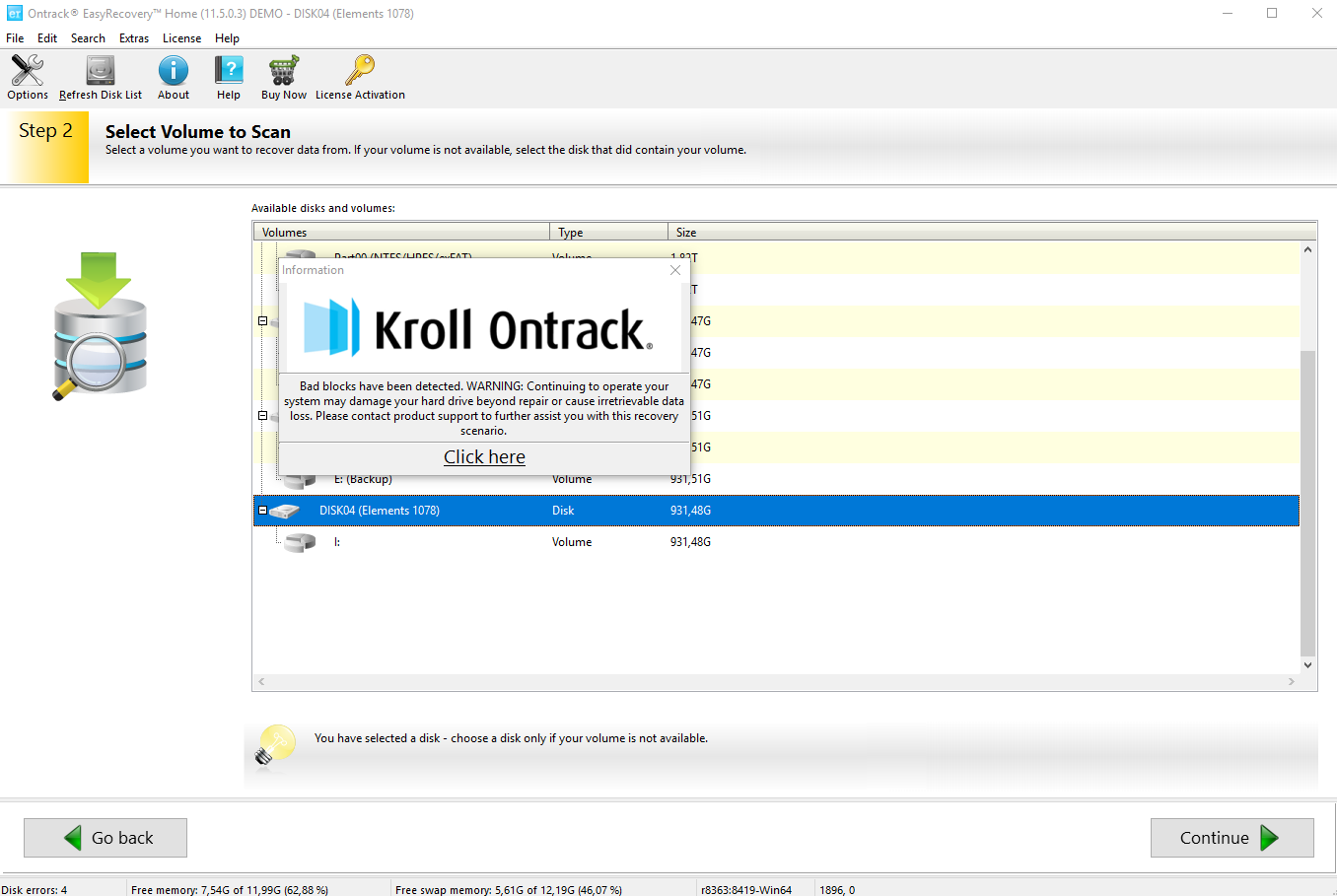The height and width of the screenshot is (896, 1337).
Task: Open the Help book icon
Action: [x=229, y=78]
